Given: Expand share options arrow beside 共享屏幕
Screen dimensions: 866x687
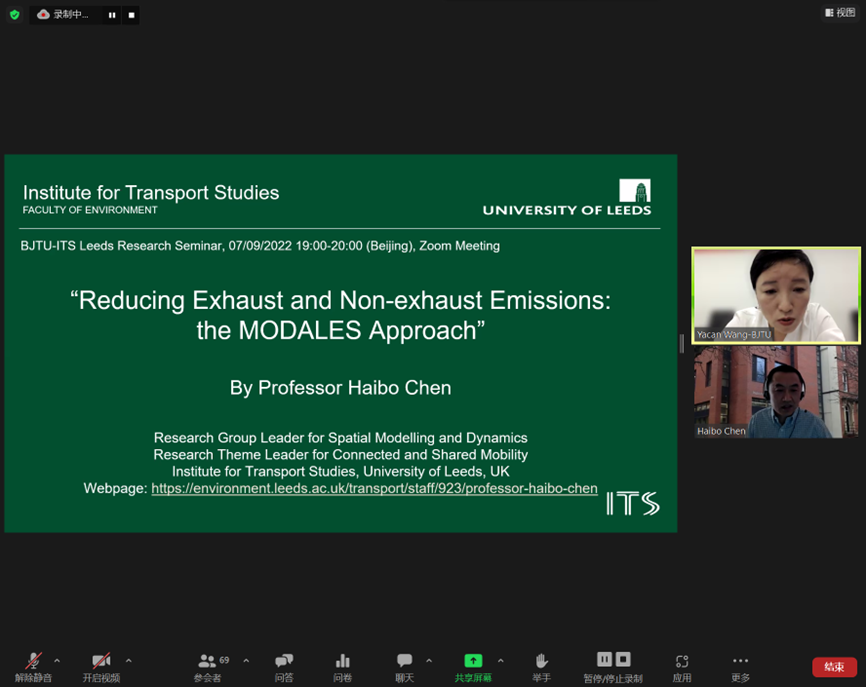Looking at the screenshot, I should 500,660.
